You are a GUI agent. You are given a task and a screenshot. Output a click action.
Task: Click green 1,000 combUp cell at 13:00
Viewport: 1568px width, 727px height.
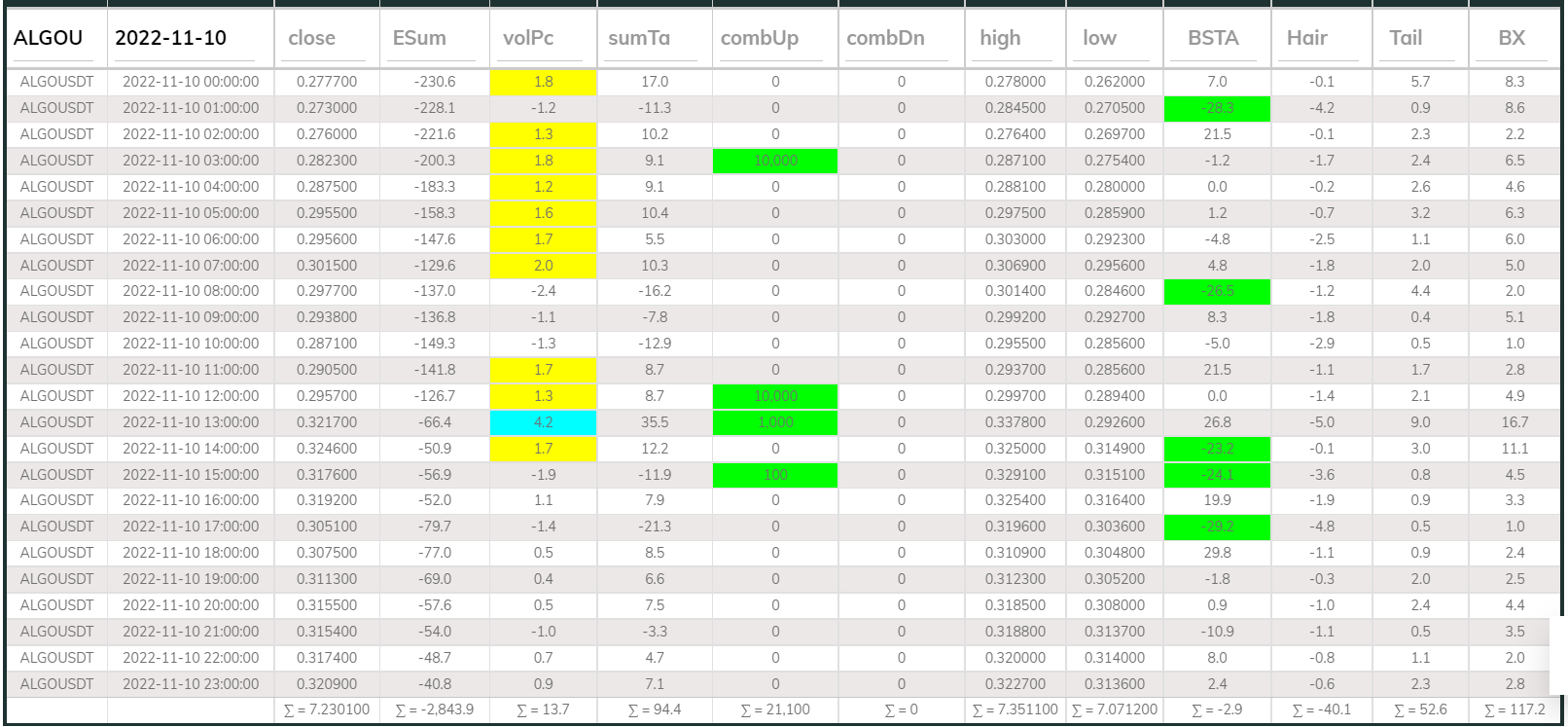click(x=775, y=422)
